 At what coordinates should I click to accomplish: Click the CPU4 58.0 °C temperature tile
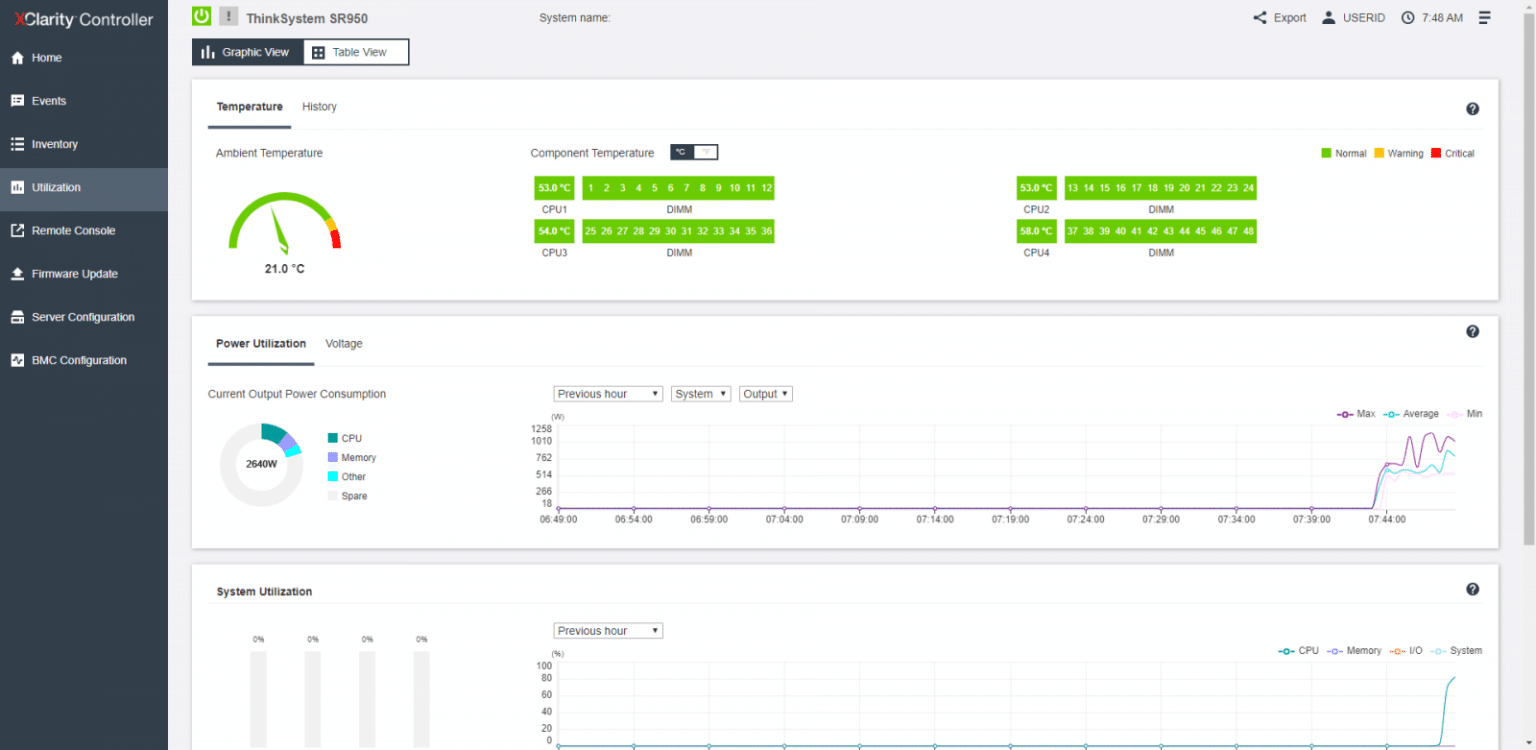tap(1037, 231)
